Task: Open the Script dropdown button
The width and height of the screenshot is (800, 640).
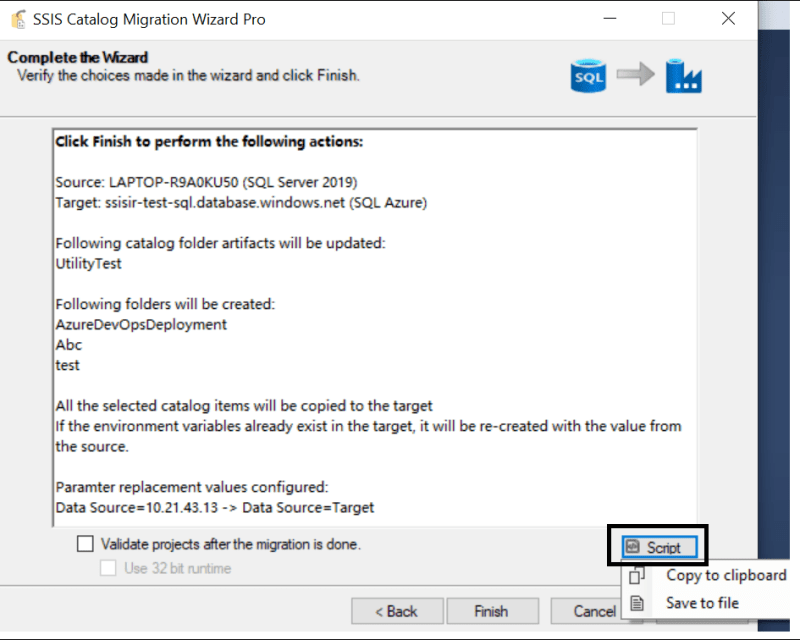Action: coord(659,547)
